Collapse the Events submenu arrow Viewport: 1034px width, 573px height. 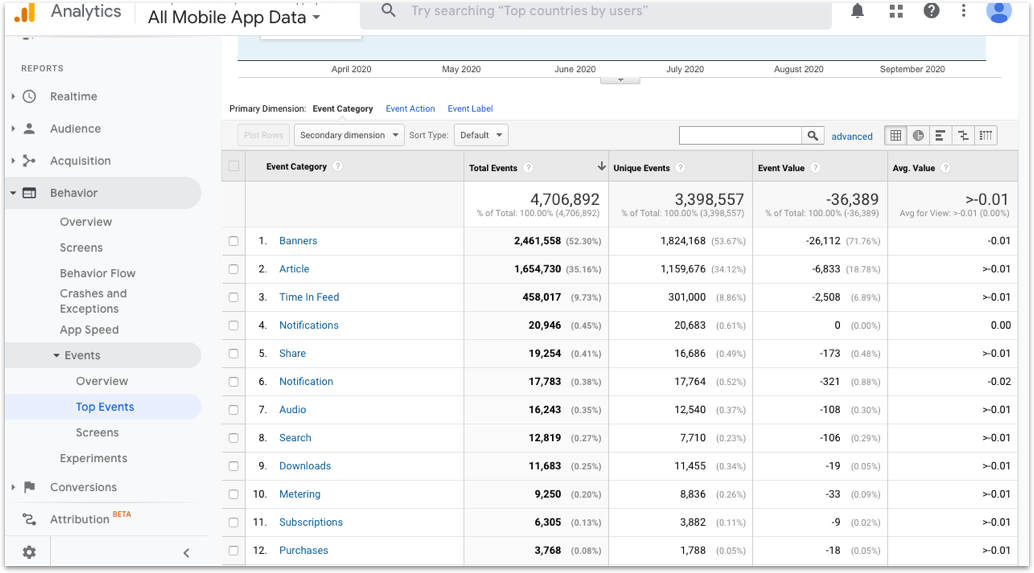point(57,355)
